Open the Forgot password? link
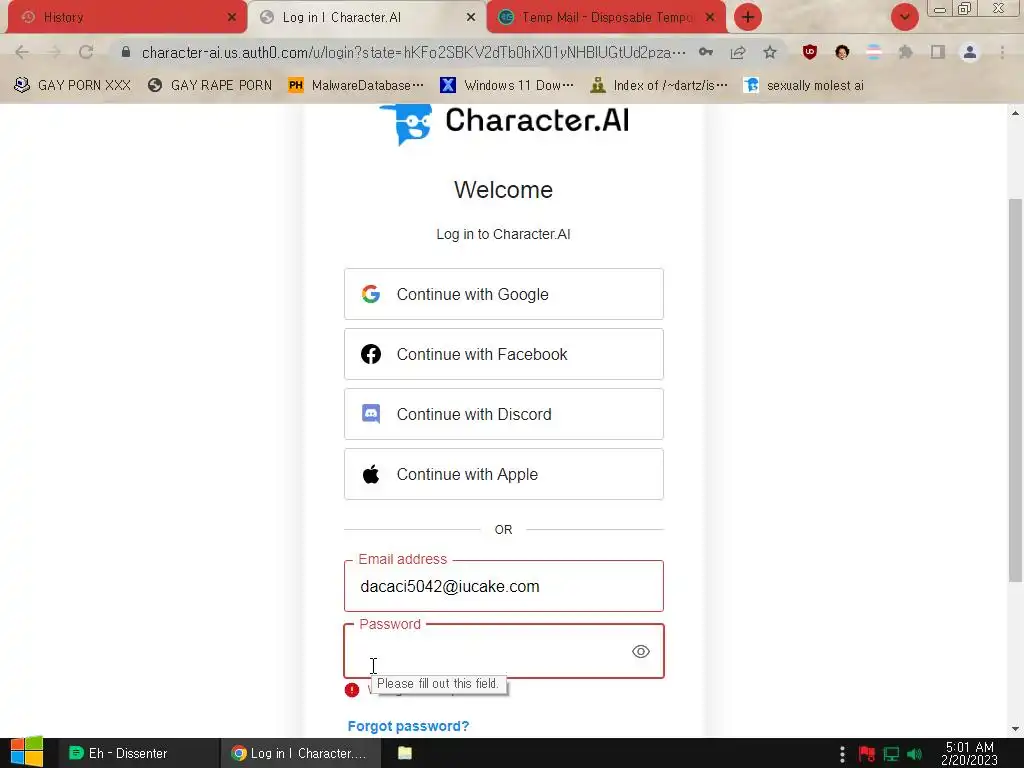 pos(408,726)
